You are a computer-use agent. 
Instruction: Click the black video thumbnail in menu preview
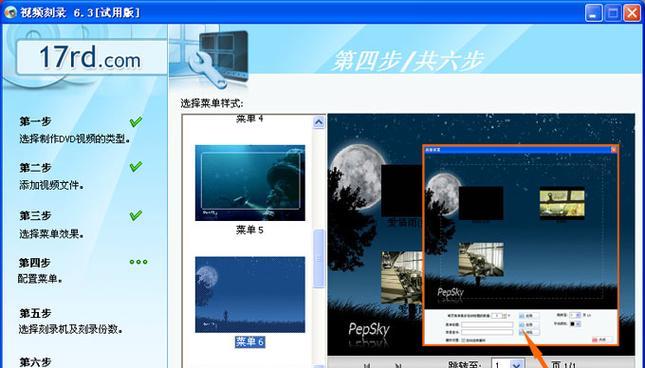tap(401, 191)
